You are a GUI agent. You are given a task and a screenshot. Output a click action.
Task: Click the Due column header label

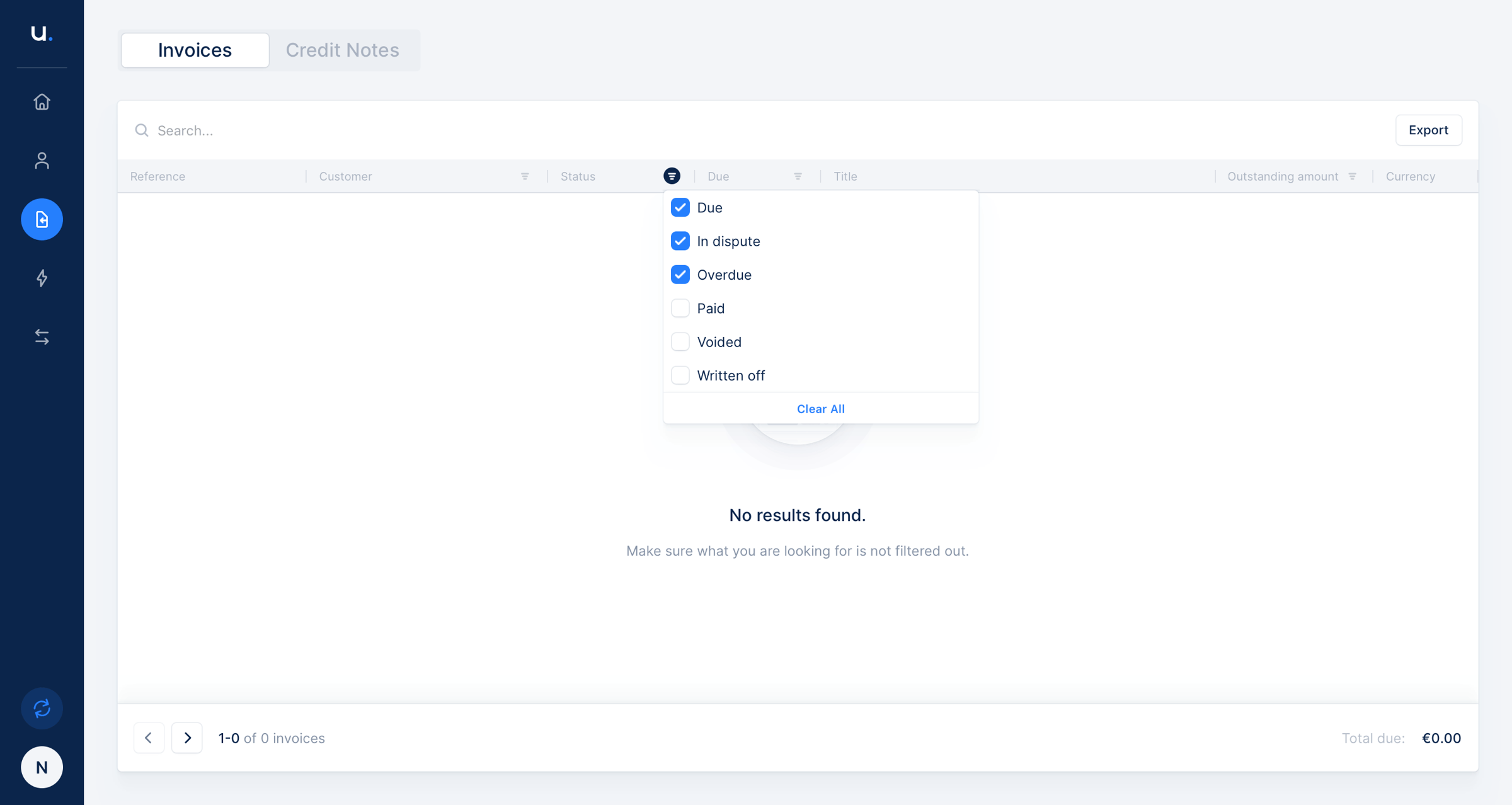(718, 176)
